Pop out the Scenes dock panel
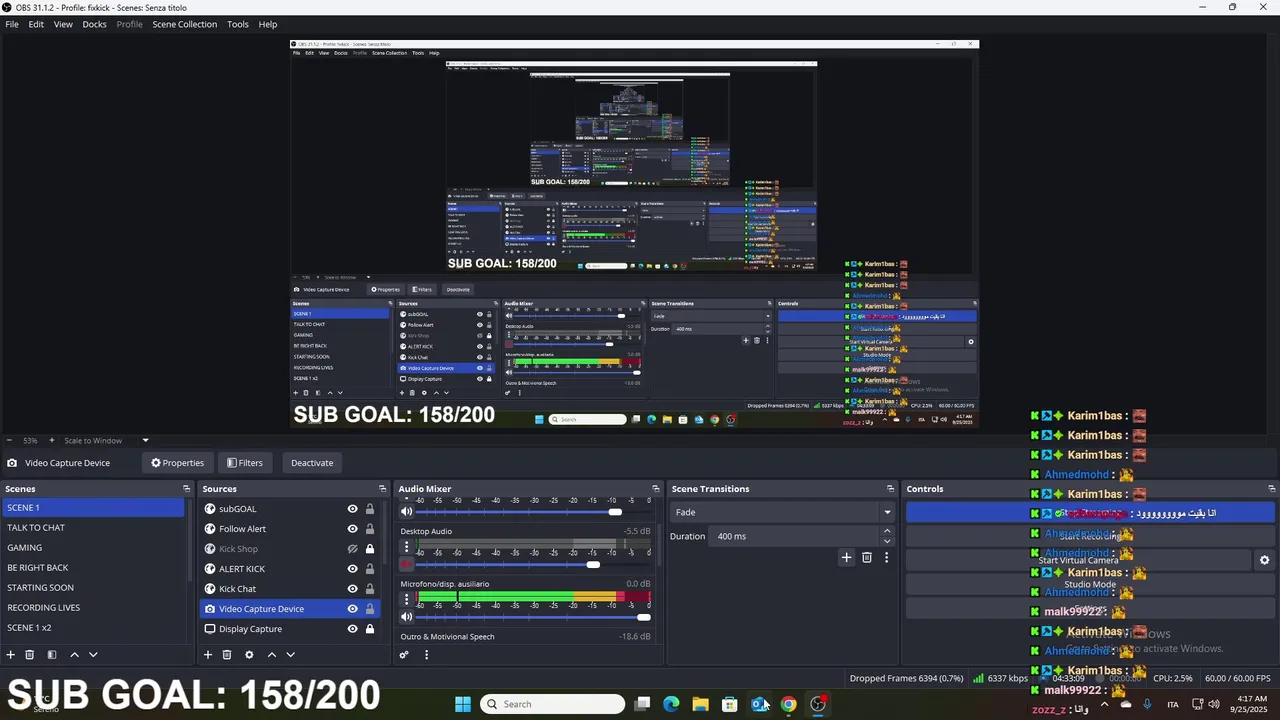1280x720 pixels. pos(186,489)
